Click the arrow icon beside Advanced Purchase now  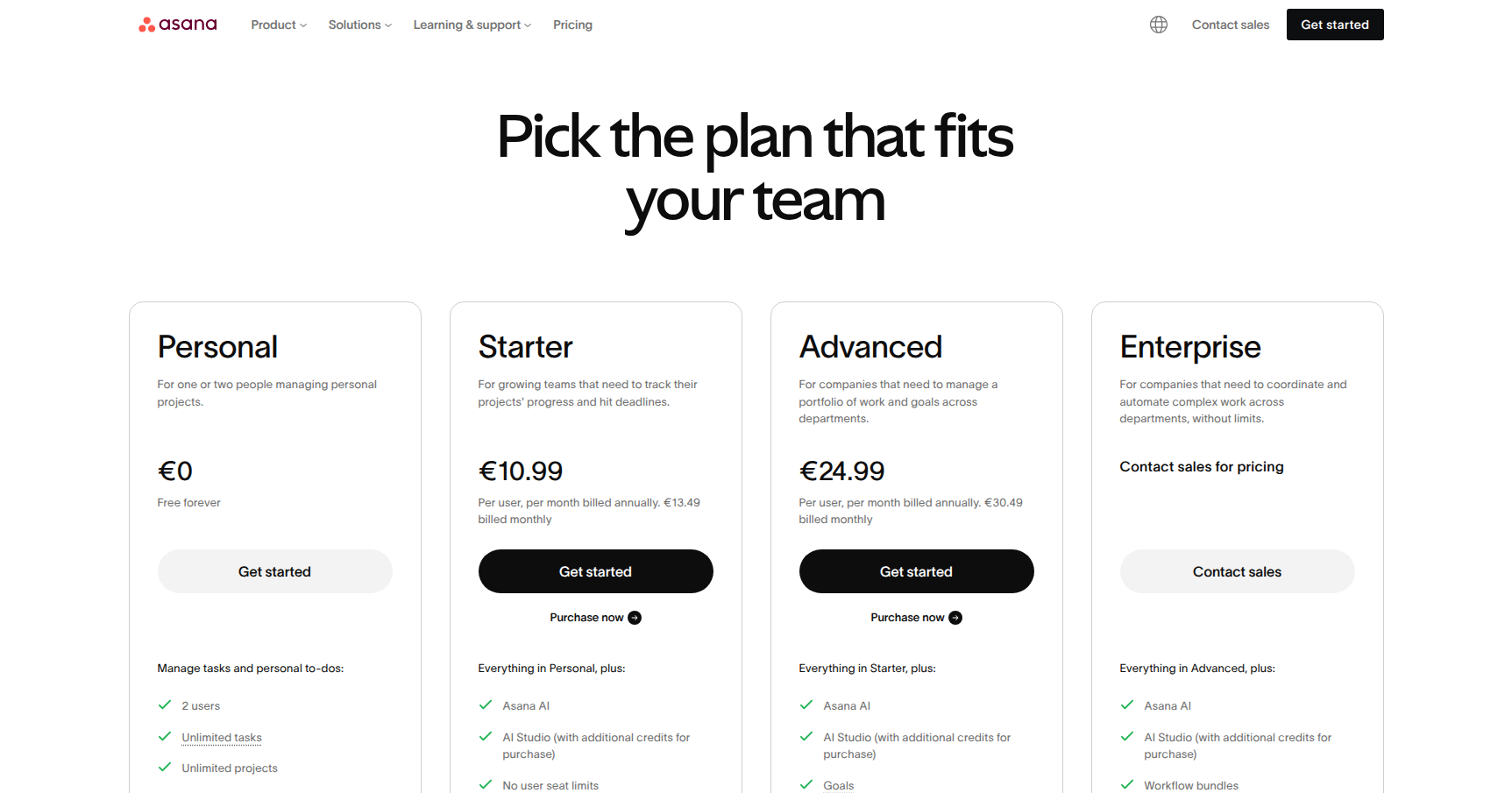pos(955,618)
